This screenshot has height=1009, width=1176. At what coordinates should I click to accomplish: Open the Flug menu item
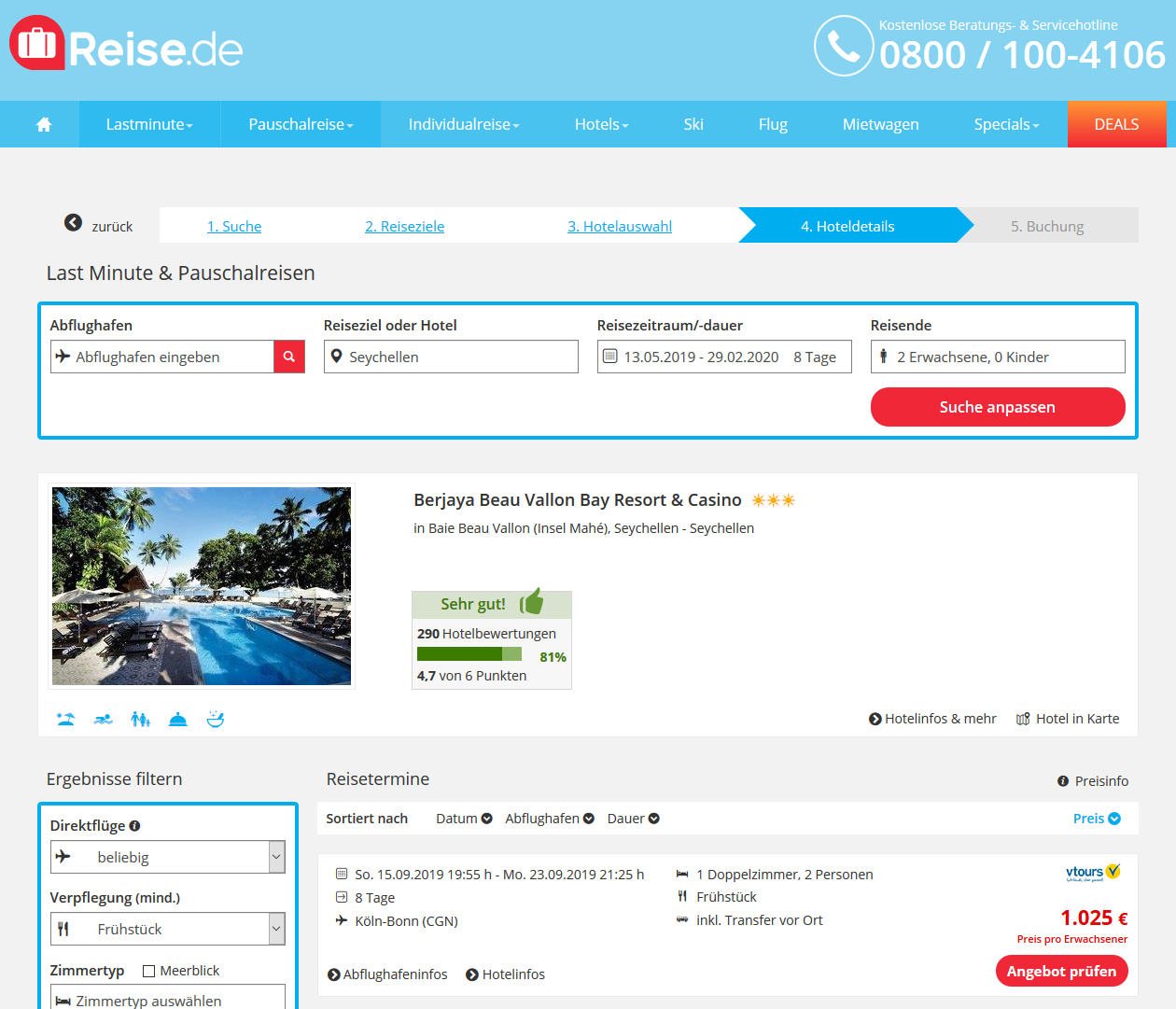tap(773, 124)
